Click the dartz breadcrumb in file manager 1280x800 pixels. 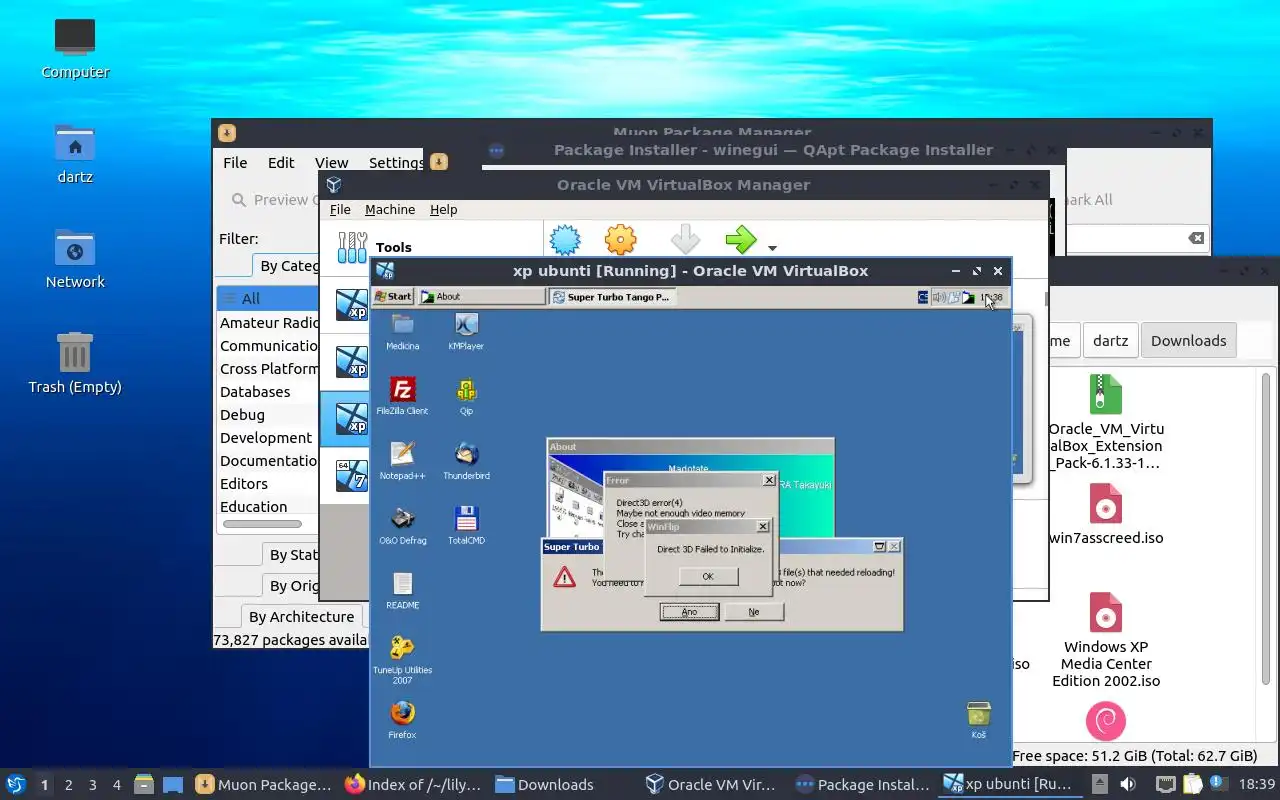point(1110,340)
